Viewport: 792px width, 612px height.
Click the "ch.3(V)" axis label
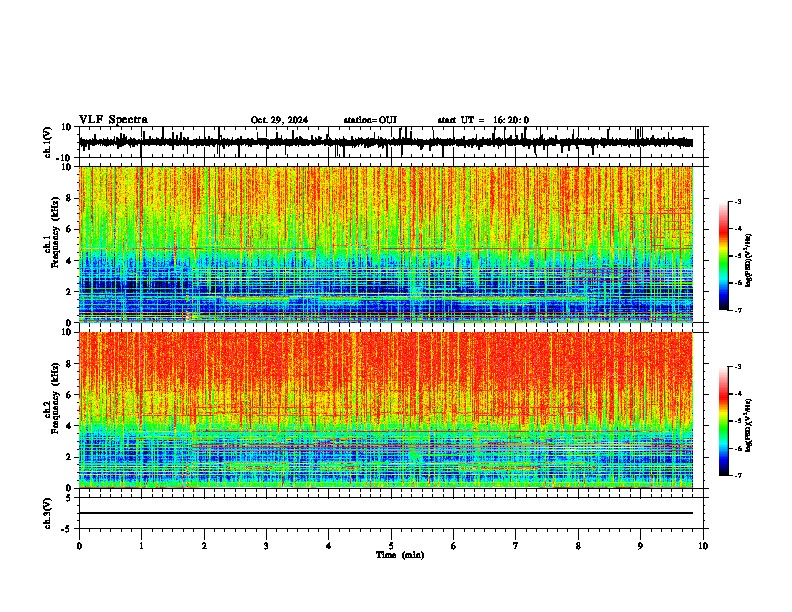click(x=48, y=513)
